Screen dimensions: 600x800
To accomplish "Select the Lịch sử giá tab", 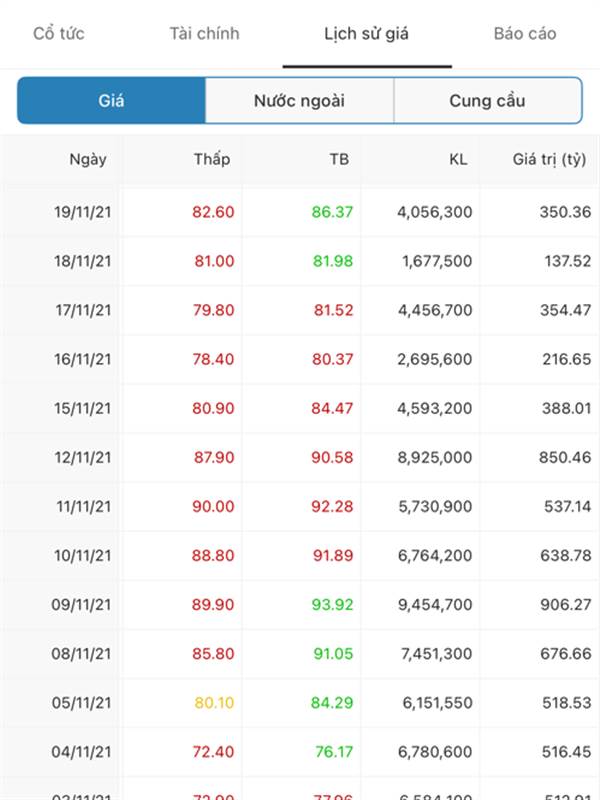I will coord(367,34).
